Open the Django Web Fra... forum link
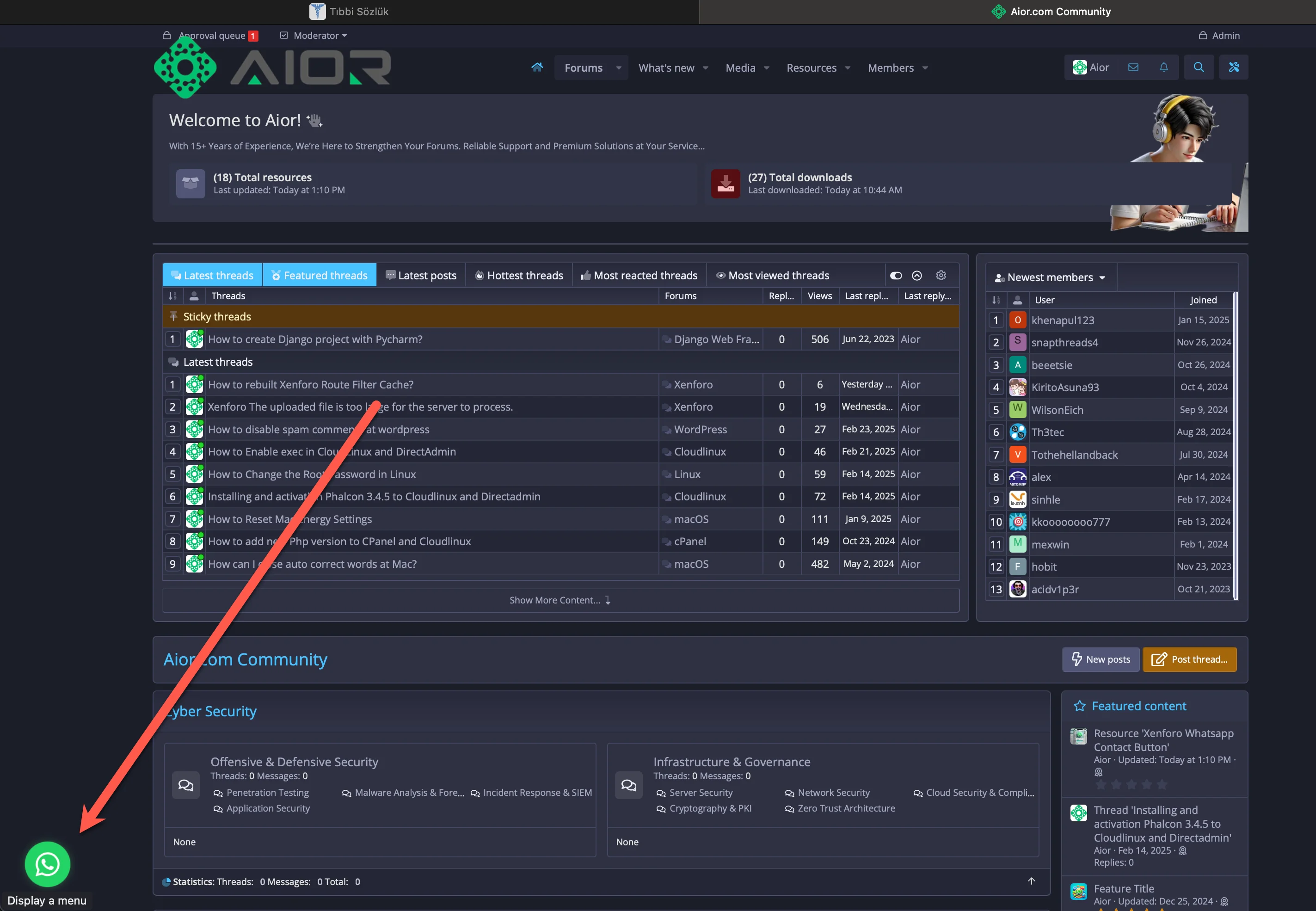Image resolution: width=1316 pixels, height=911 pixels. (717, 339)
